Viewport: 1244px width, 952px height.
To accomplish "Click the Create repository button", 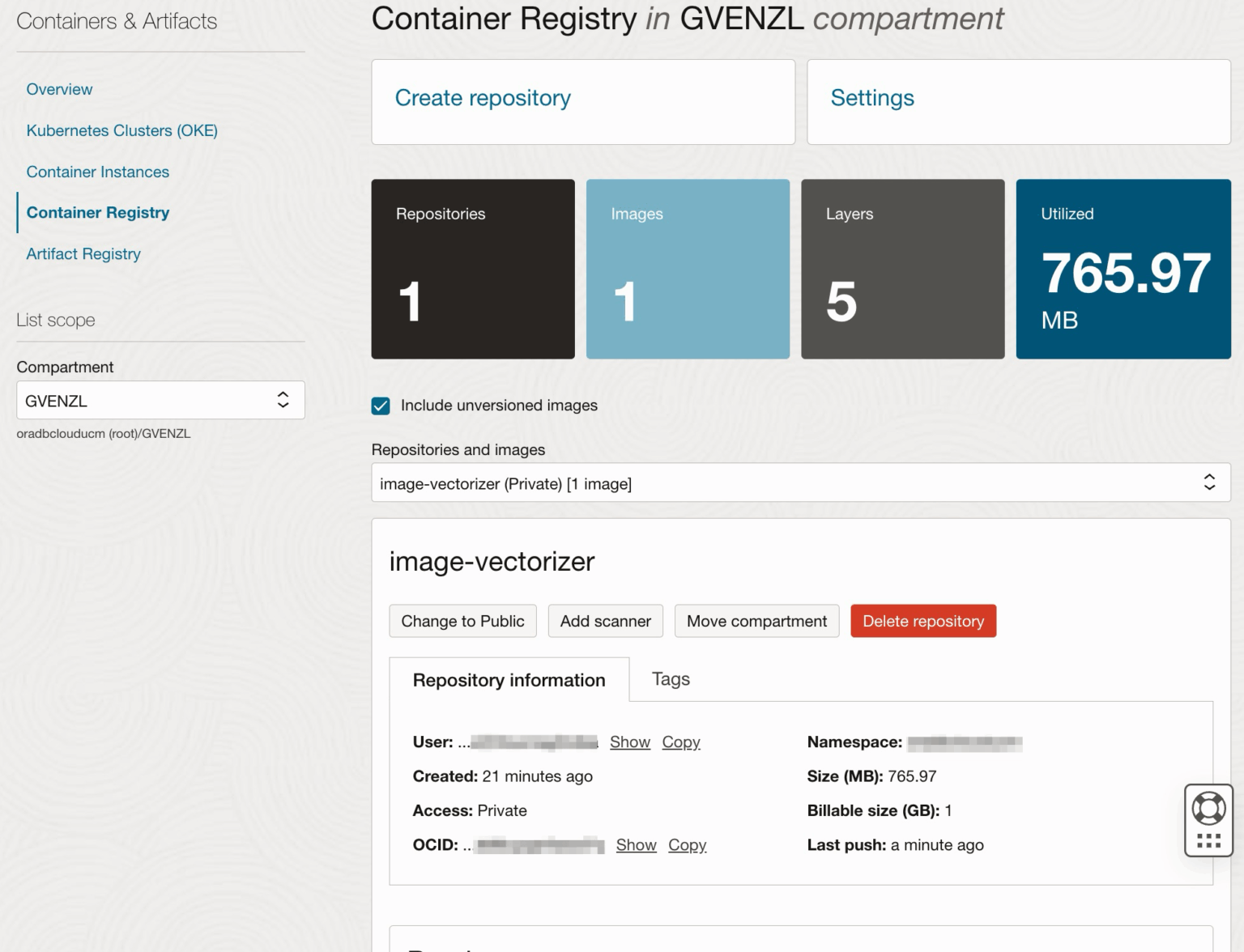I will tap(482, 98).
